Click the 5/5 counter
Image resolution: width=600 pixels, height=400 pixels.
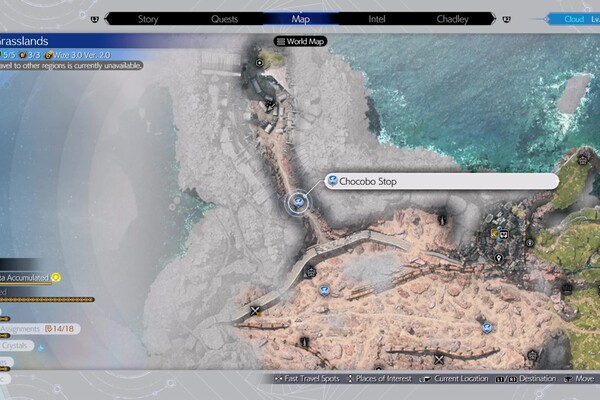[x=8, y=55]
